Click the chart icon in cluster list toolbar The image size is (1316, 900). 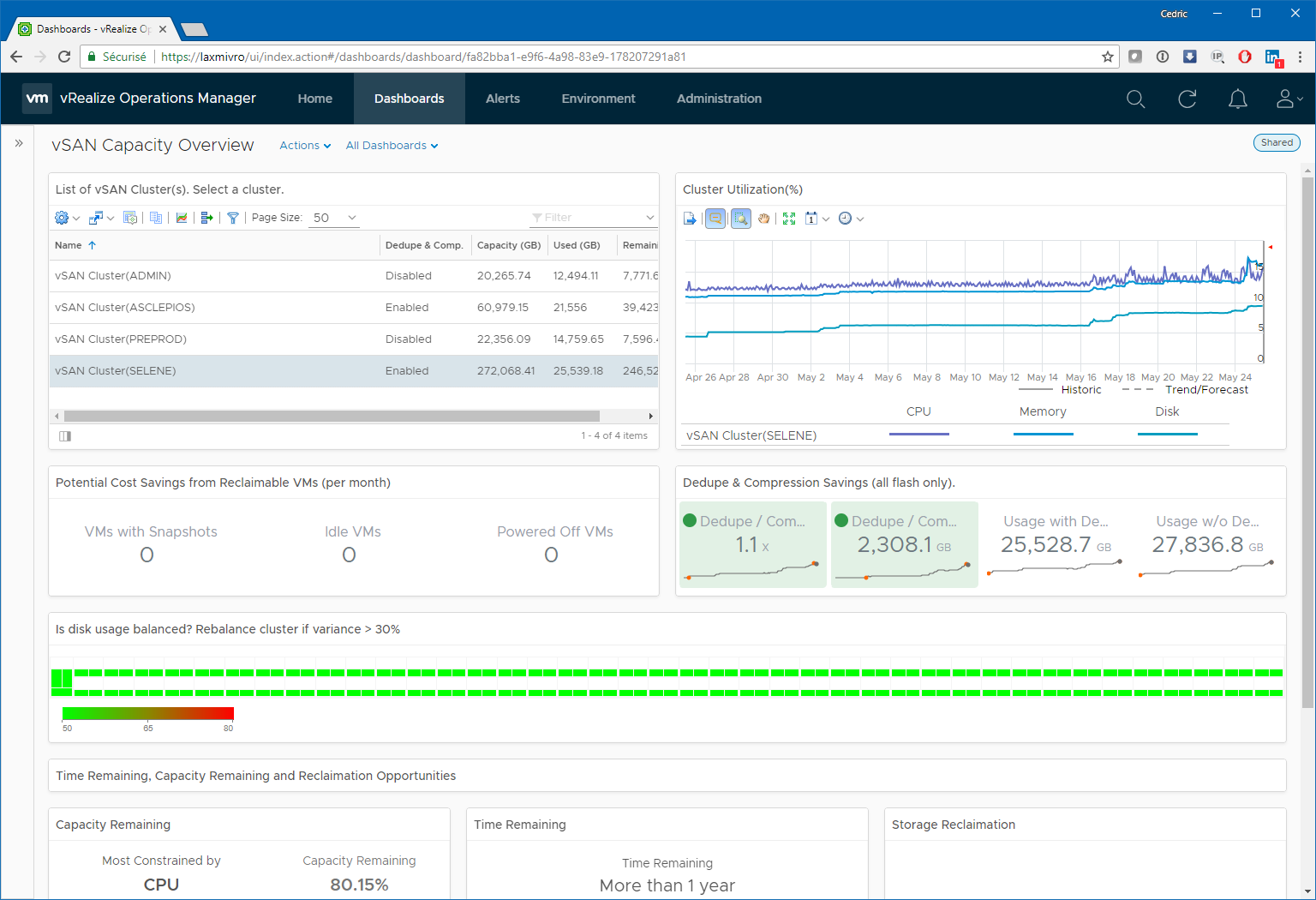[x=182, y=218]
